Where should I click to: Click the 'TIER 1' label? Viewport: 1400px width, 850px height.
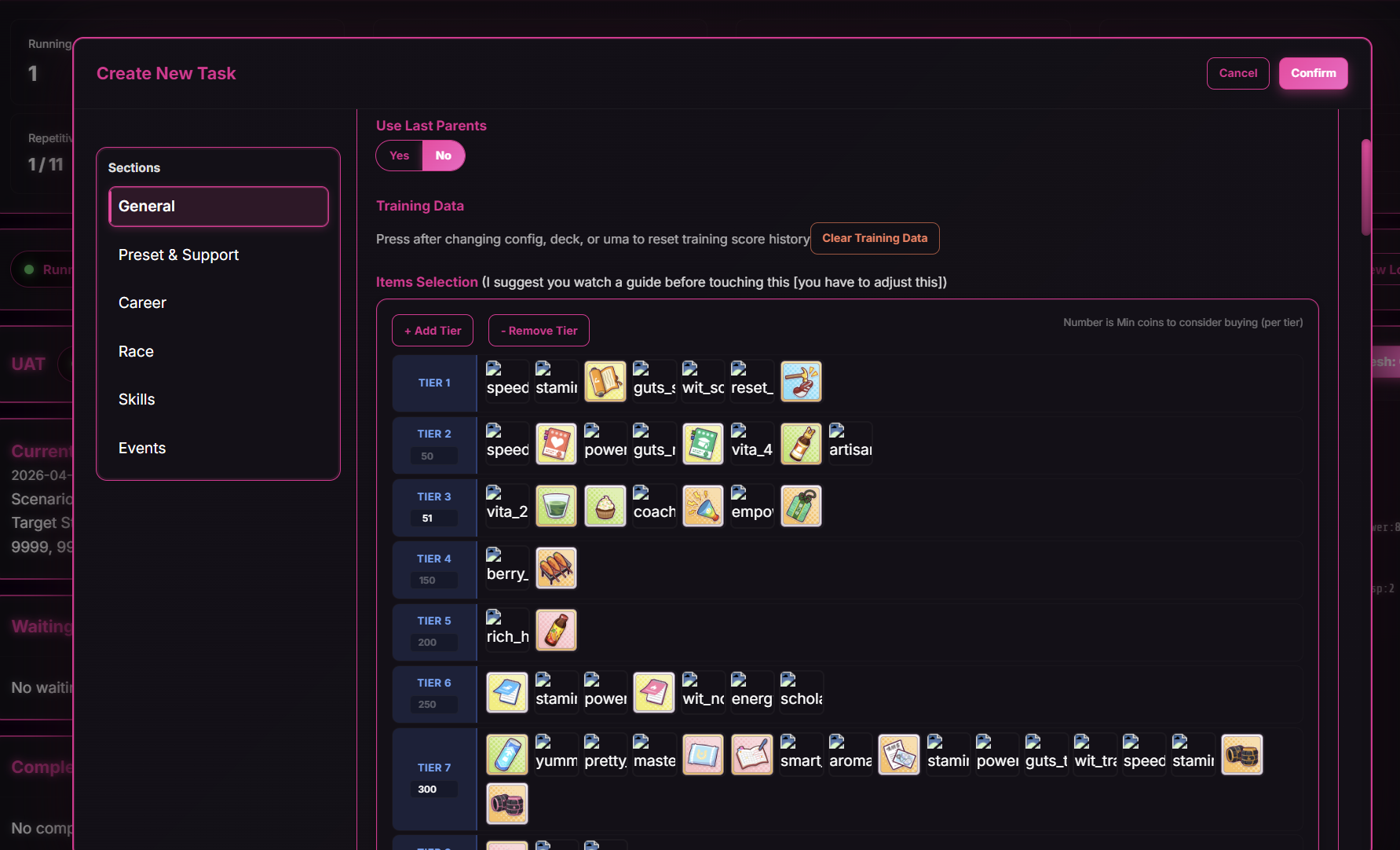pos(434,383)
